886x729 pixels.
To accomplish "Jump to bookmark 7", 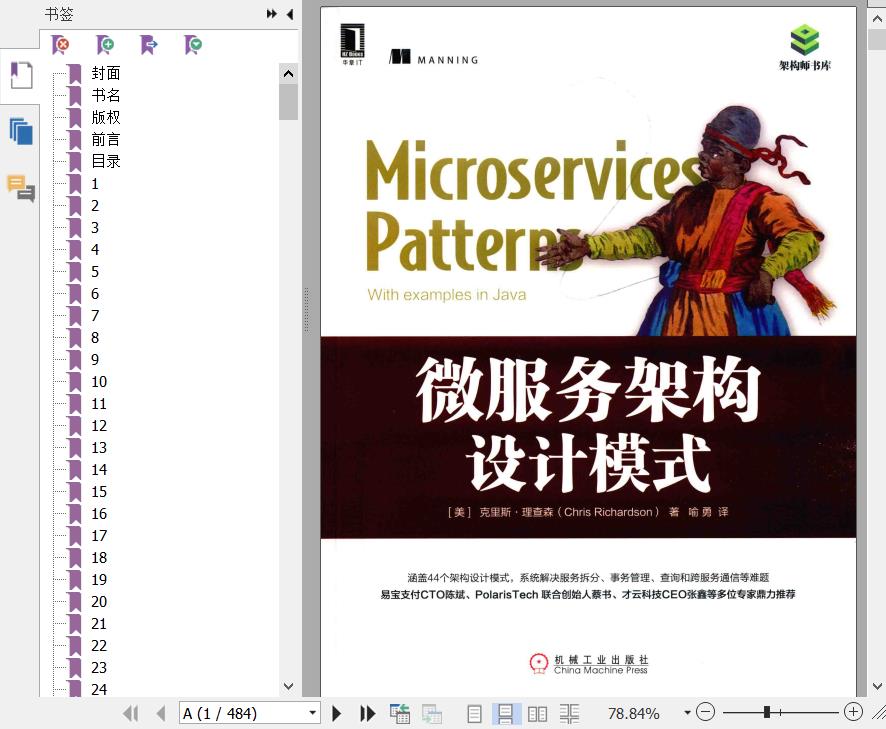I will click(x=95, y=316).
